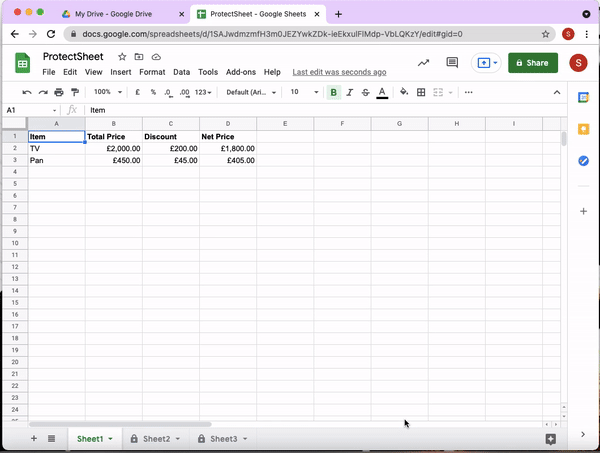Expand merge cells options arrow
Viewport: 600px width, 453px height.
(450, 93)
